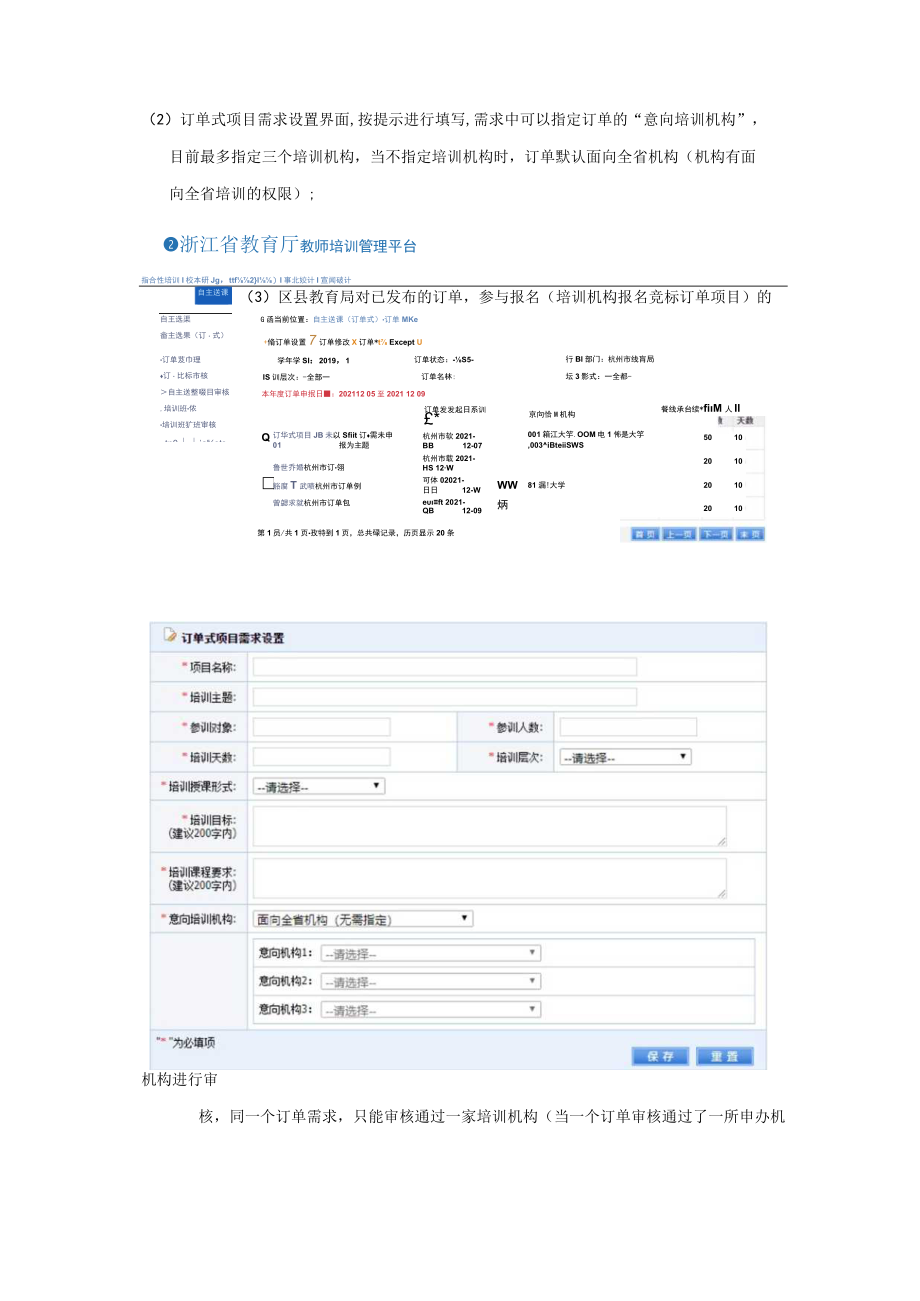Open the 培训层次 dropdown

[624, 757]
